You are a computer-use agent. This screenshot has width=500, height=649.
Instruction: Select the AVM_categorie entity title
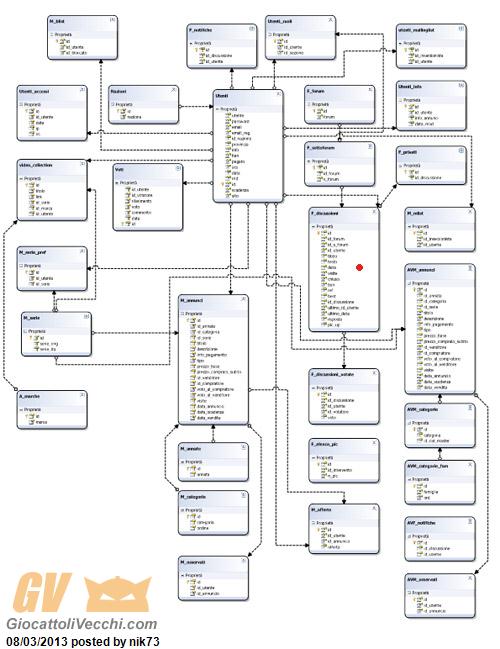coord(422,409)
